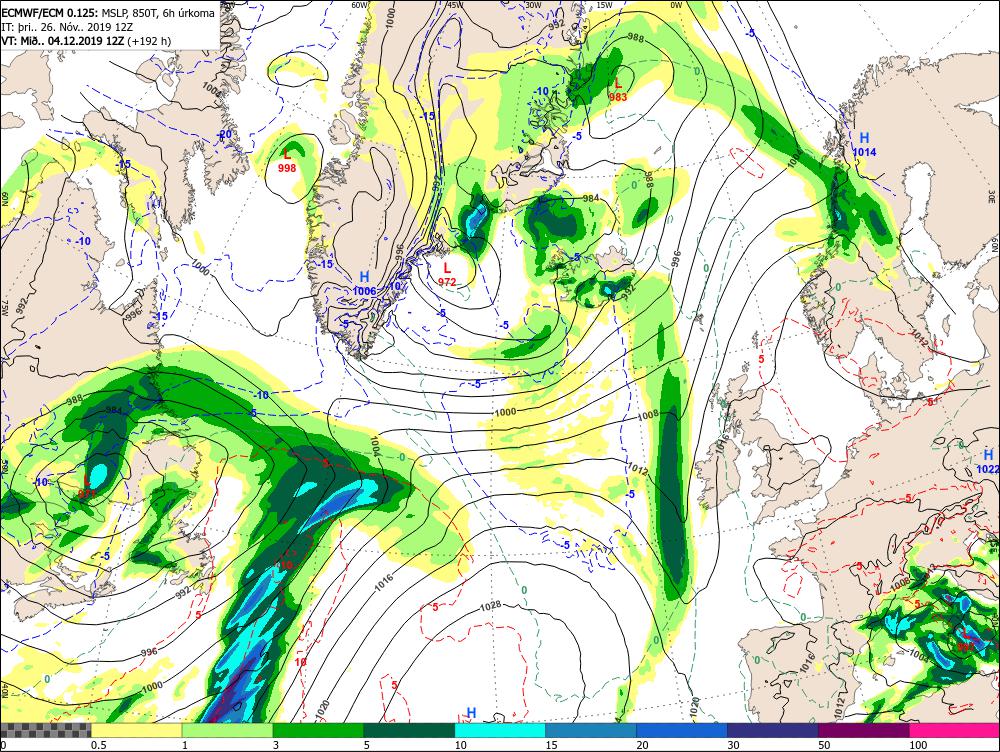Click the '1' legend scale value
The height and width of the screenshot is (752, 1000).
(x=184, y=745)
